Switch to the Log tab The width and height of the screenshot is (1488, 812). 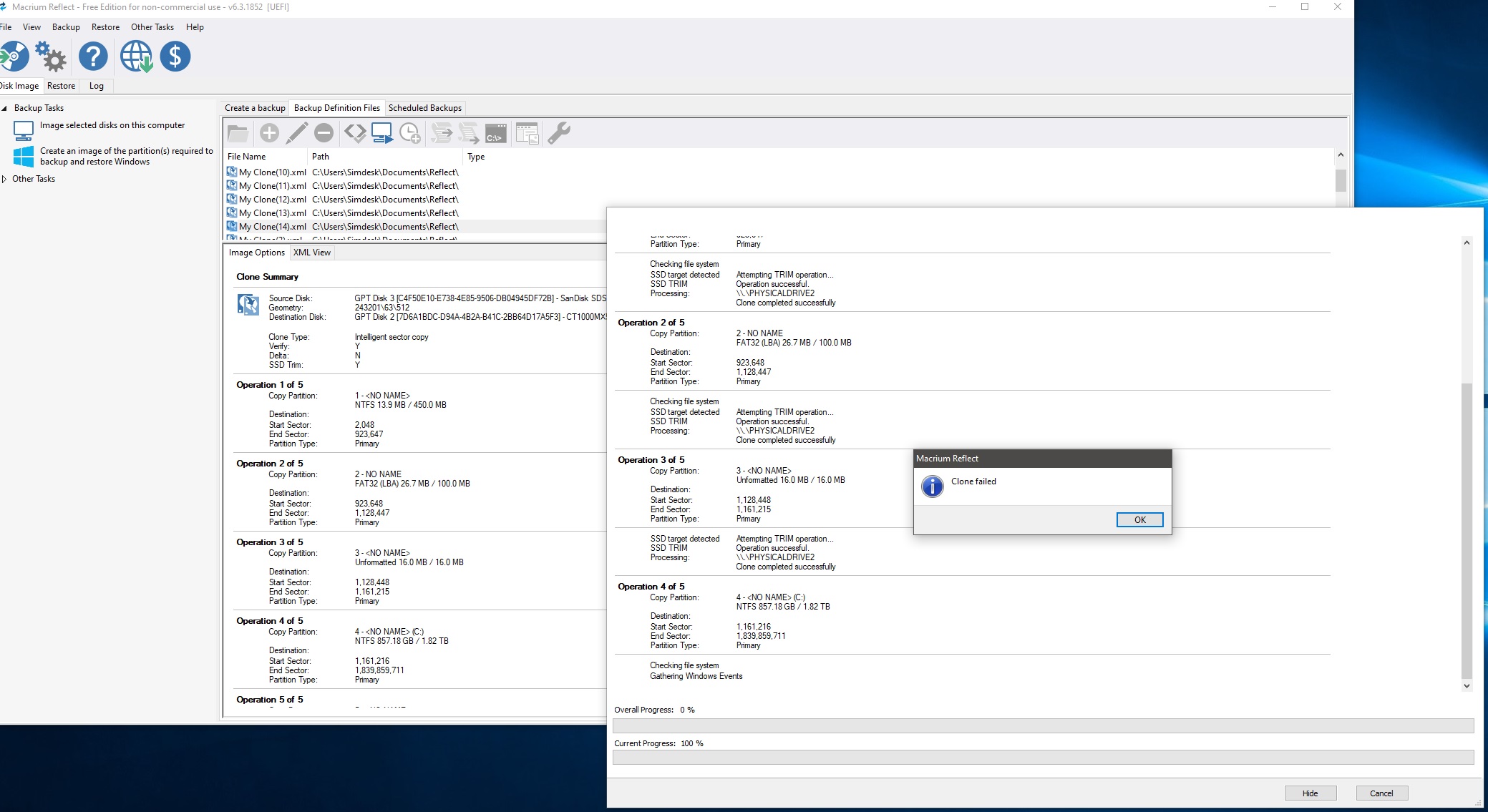(97, 86)
